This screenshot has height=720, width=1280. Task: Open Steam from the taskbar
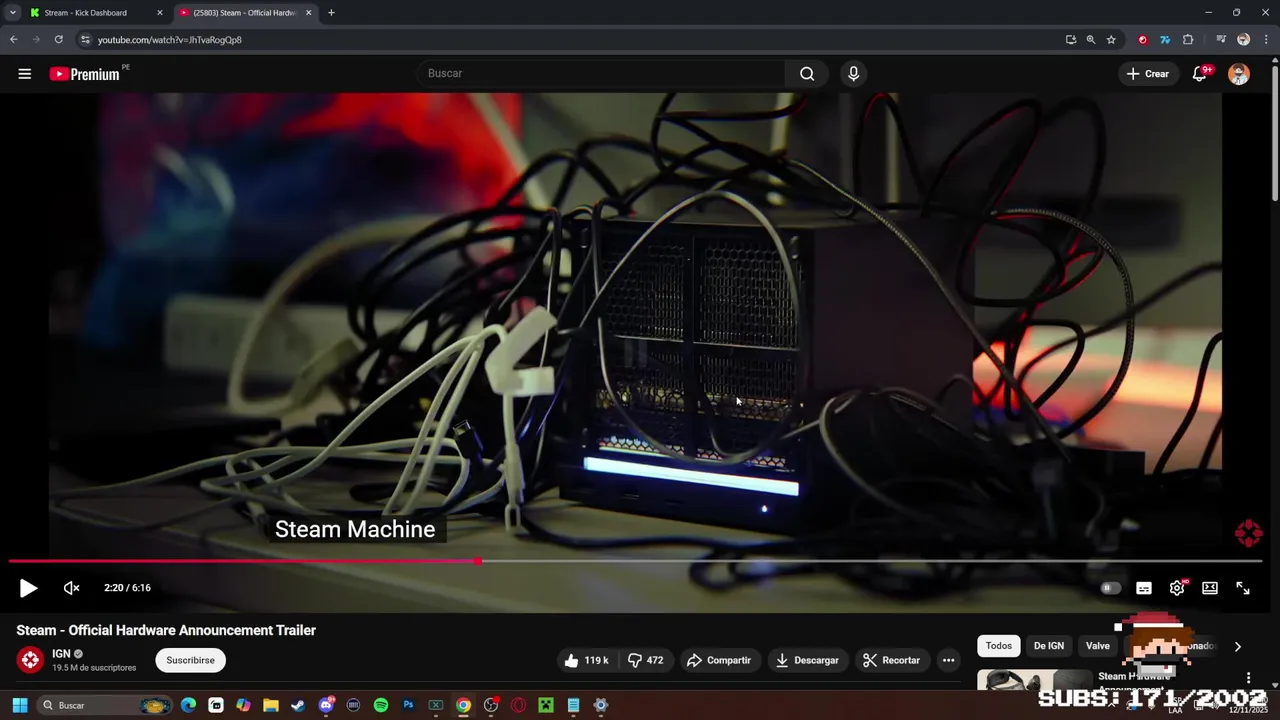coord(298,705)
